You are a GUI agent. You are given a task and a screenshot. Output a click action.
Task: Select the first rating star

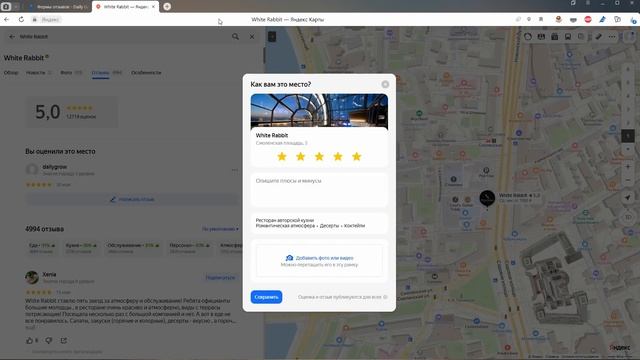point(282,156)
